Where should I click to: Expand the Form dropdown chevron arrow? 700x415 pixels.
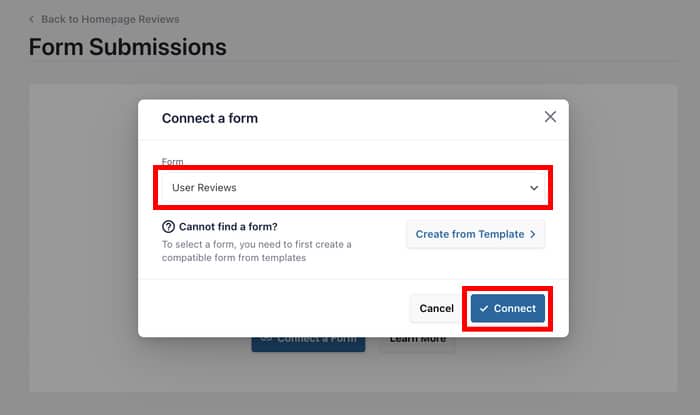click(534, 187)
